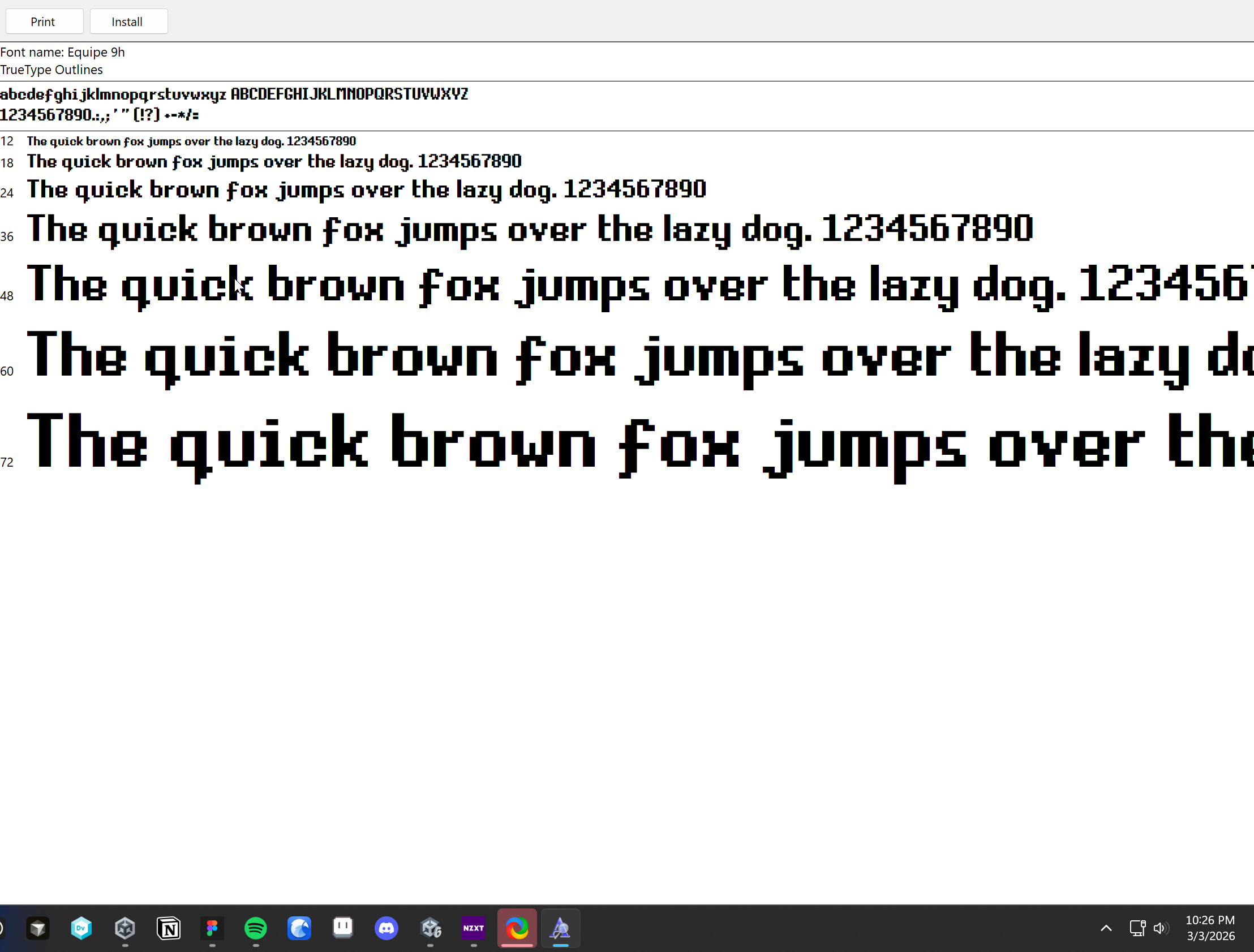
Task: Open Spotify from the taskbar
Action: (x=256, y=928)
